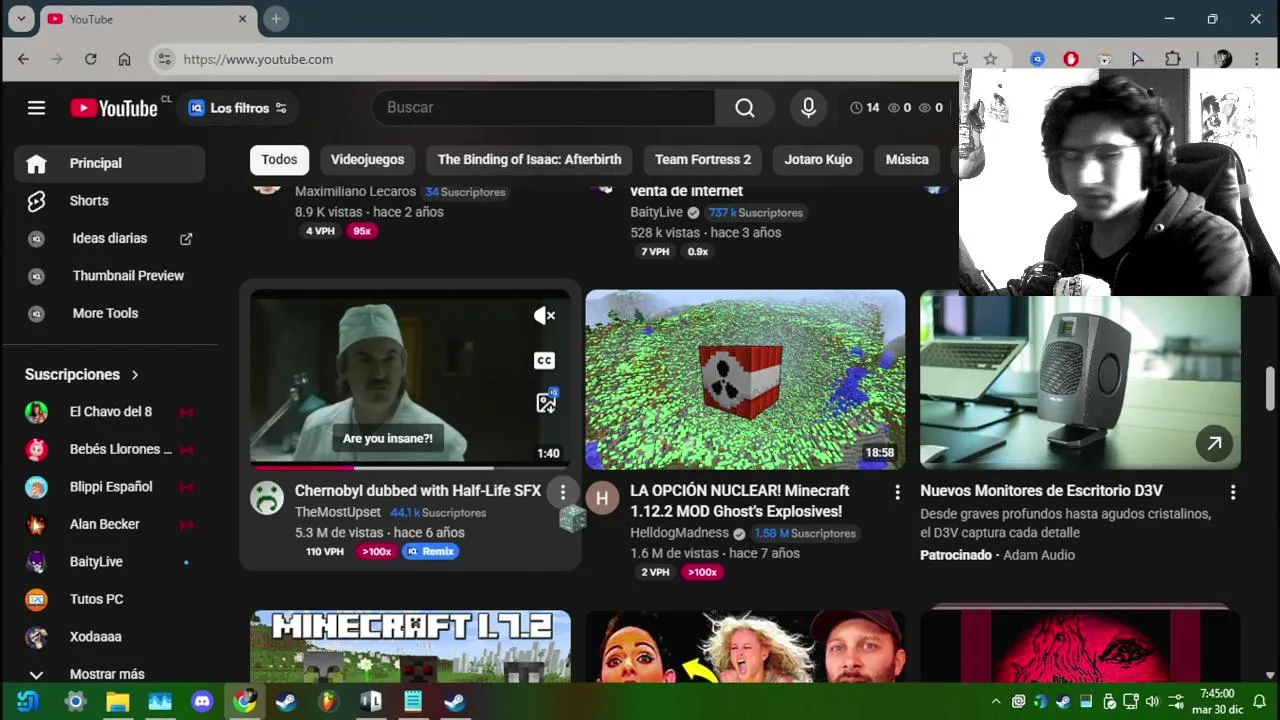Select the Todos category chip
Image resolution: width=1280 pixels, height=720 pixels.
[x=279, y=159]
